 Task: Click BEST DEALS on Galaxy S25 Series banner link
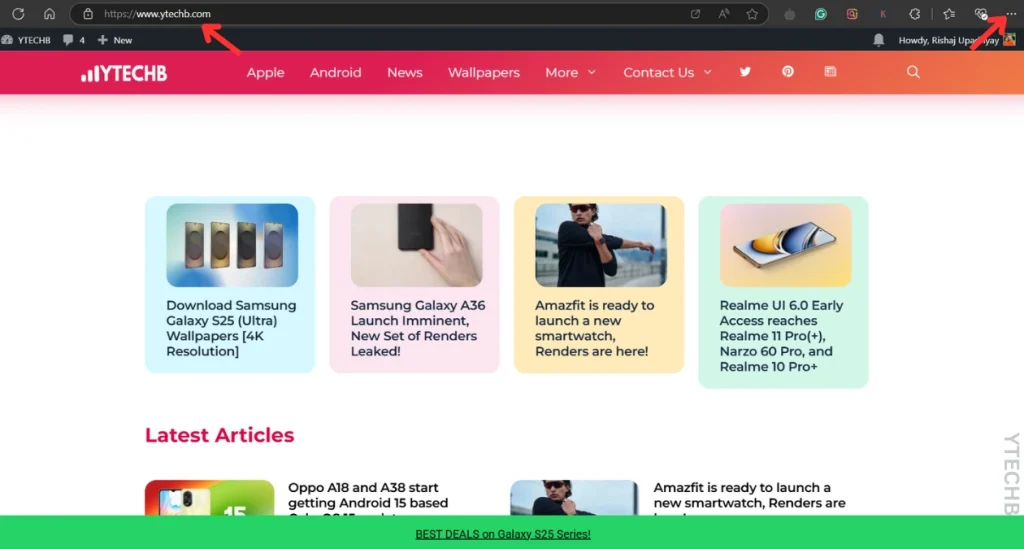(503, 534)
